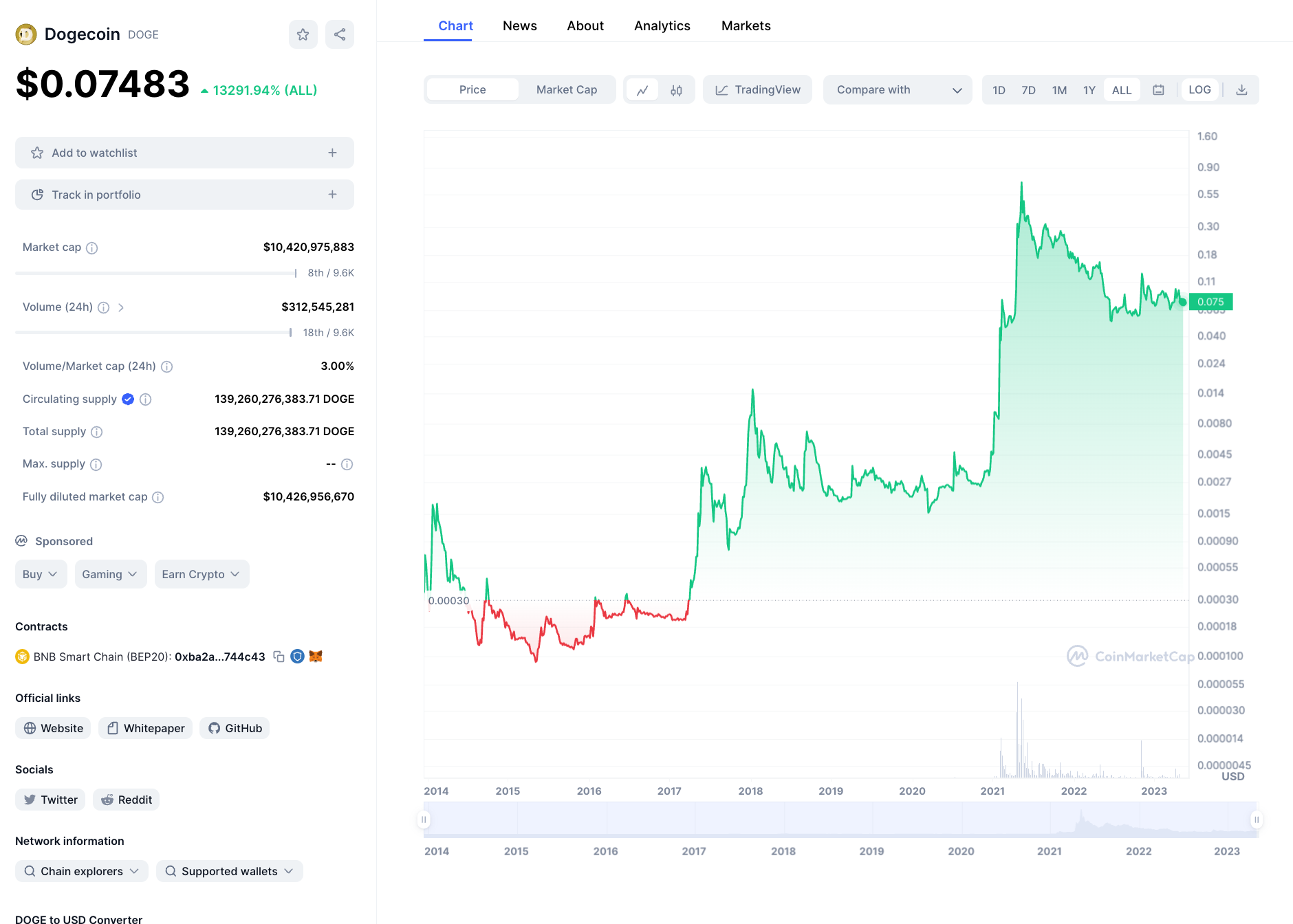Show Total supply info icon
Image resolution: width=1293 pixels, height=924 pixels.
click(x=96, y=432)
